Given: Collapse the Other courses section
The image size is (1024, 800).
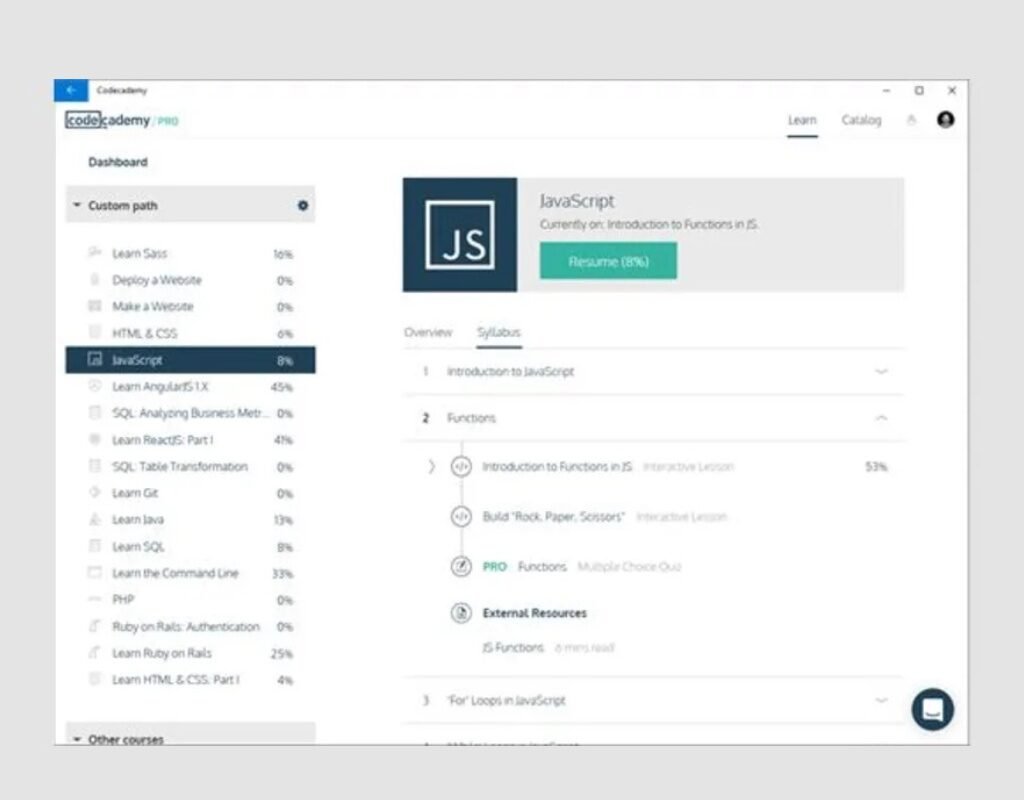Looking at the screenshot, I should (x=77, y=739).
